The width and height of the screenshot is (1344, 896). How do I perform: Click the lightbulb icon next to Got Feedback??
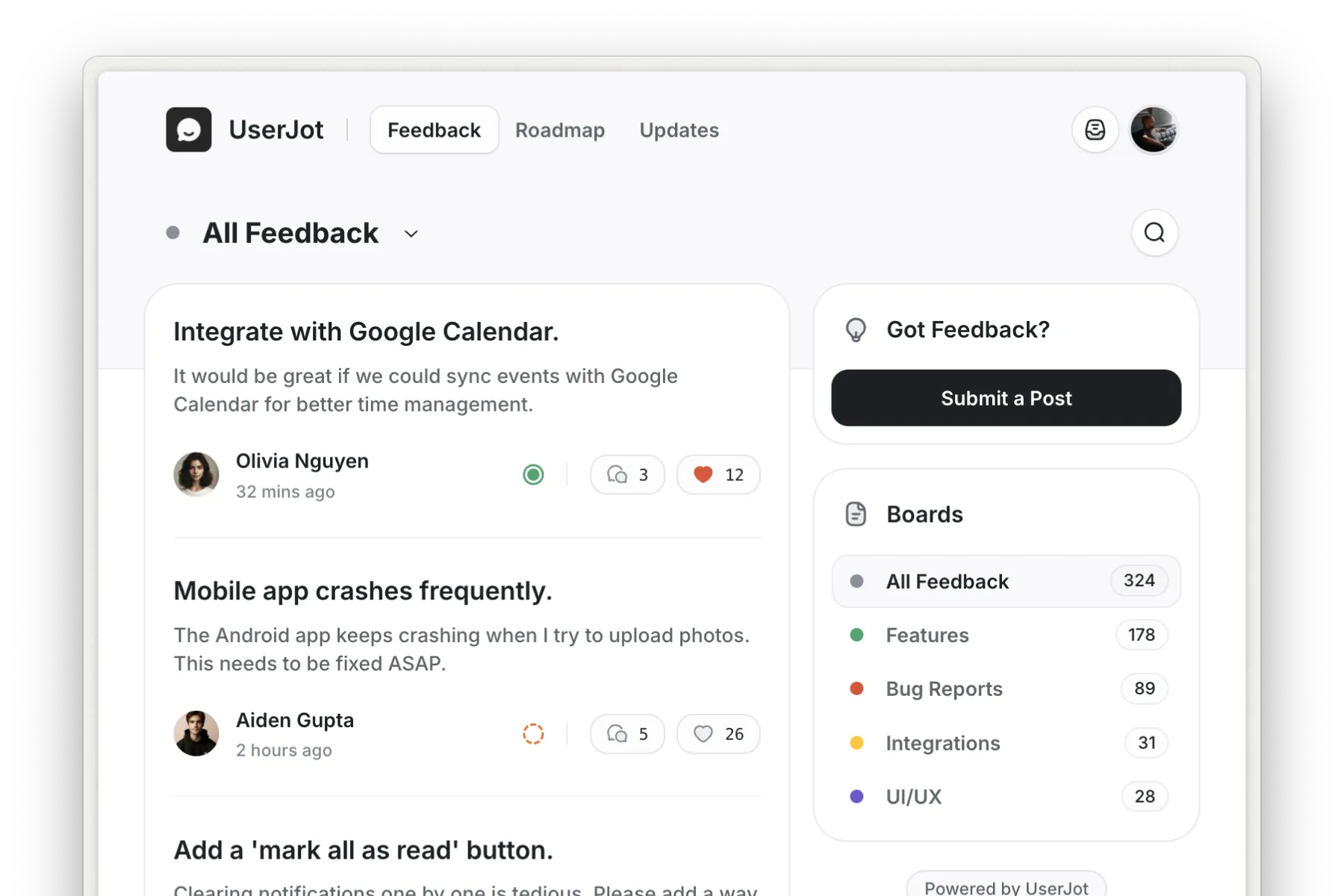coord(856,329)
